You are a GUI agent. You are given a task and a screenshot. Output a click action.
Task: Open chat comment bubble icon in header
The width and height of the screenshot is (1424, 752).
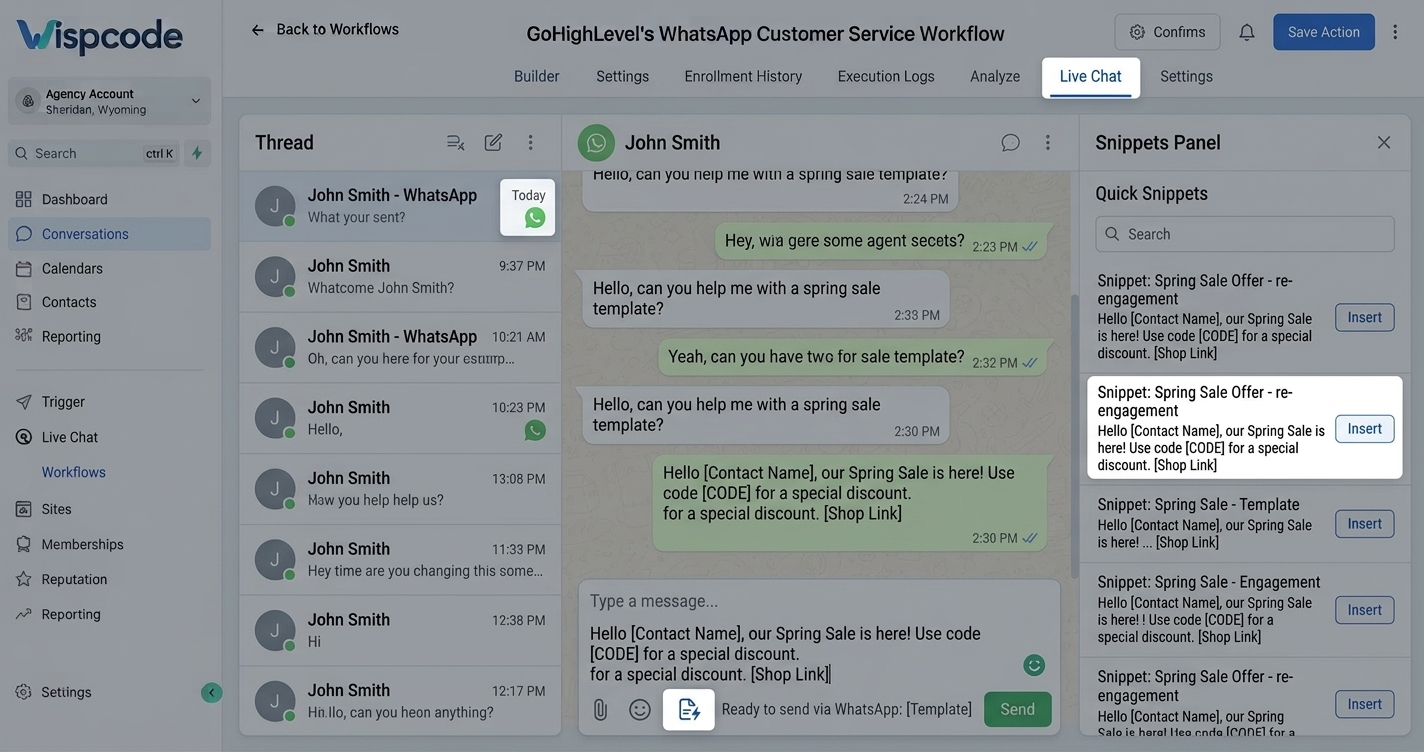point(1011,143)
